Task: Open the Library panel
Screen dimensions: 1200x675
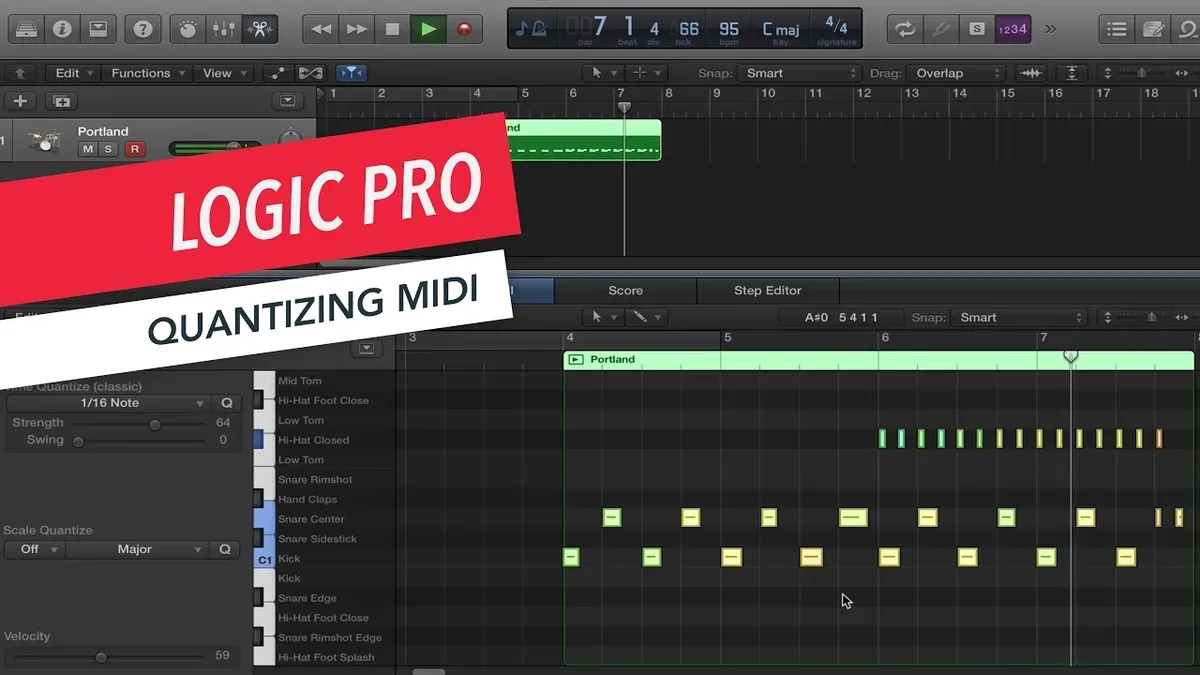Action: pyautogui.click(x=25, y=29)
